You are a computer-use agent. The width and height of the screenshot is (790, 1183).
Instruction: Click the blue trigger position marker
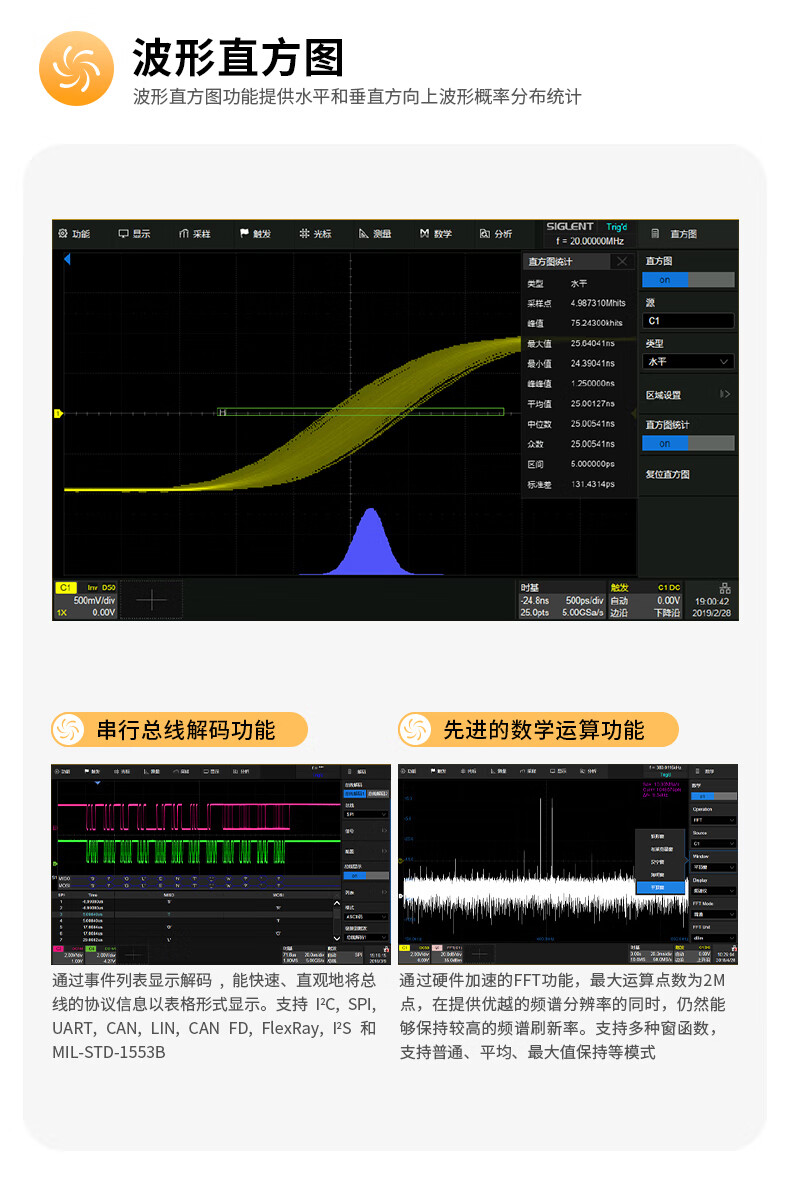point(67,259)
